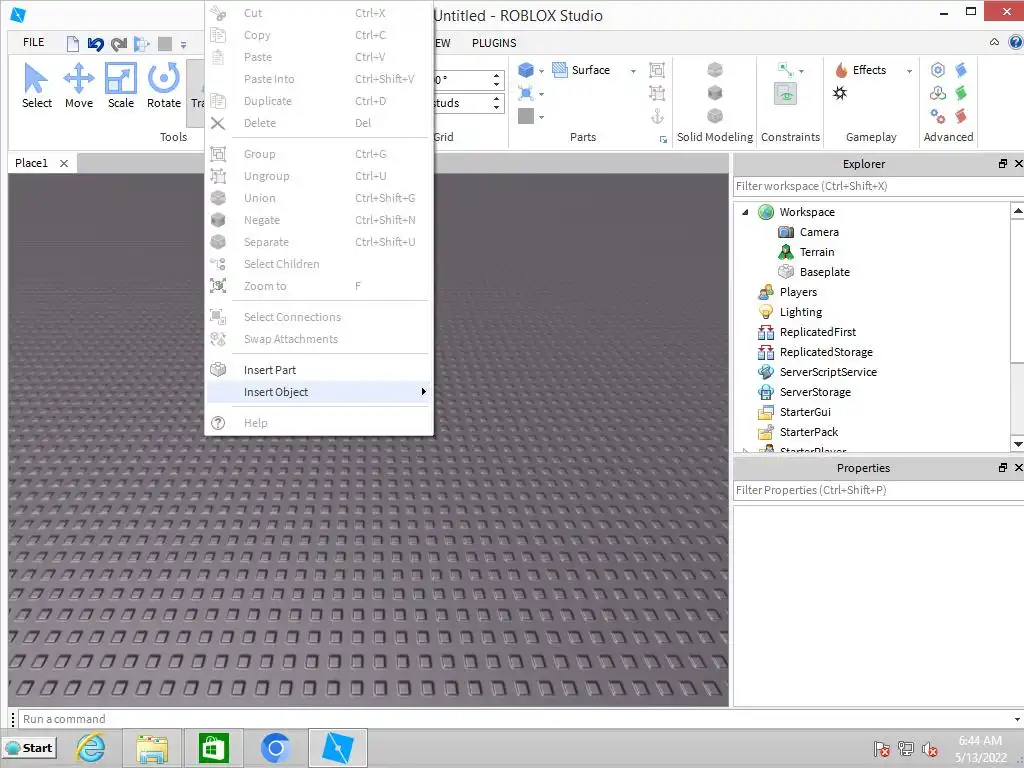Open the Effects dropdown arrow
The height and width of the screenshot is (768, 1024).
909,71
